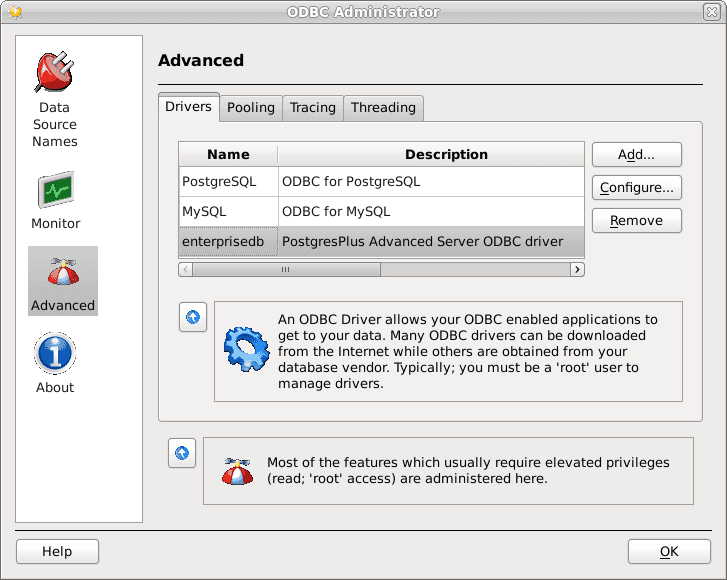Click Add... to add a driver
The image size is (727, 580).
pyautogui.click(x=636, y=155)
